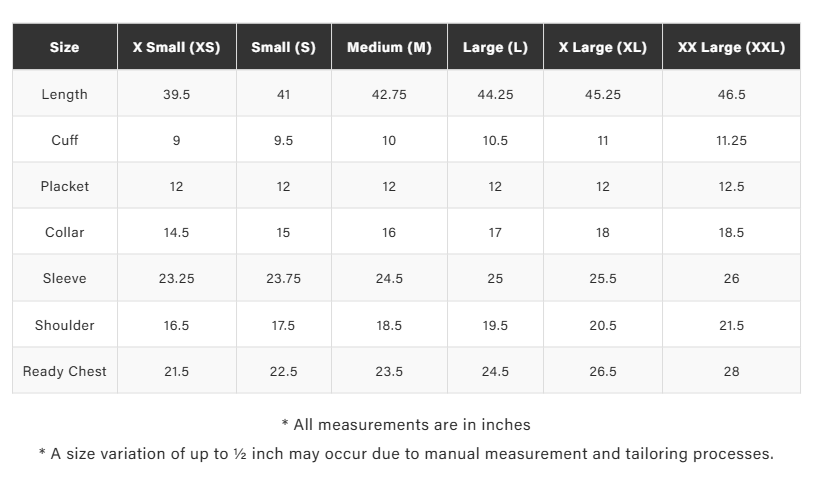Click the Shoulder row label
The image size is (816, 489).
coord(64,325)
